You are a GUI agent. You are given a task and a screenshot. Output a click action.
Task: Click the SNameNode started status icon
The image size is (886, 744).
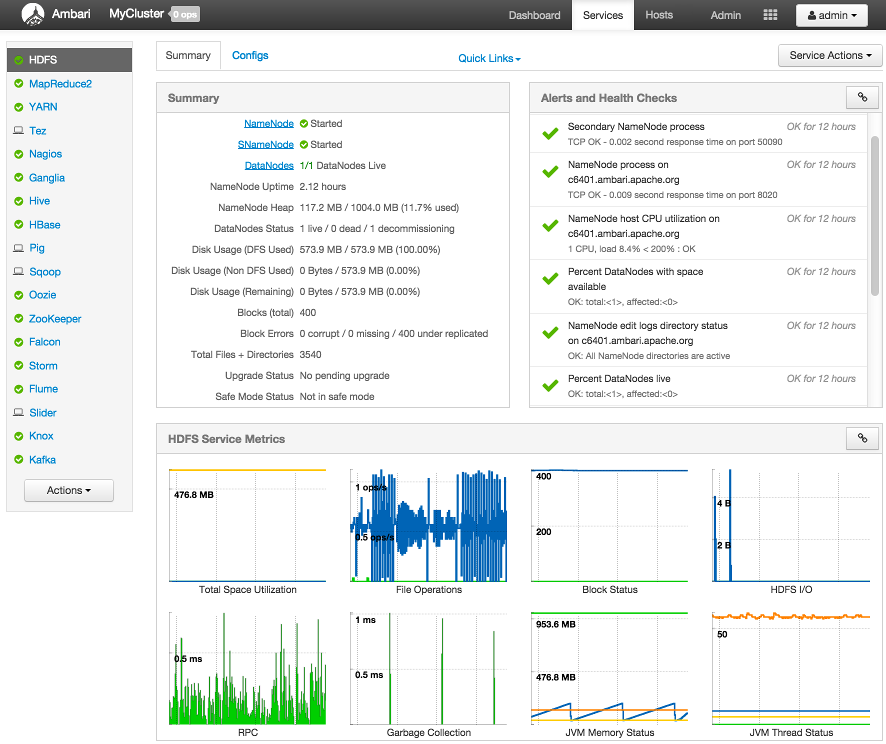pos(304,145)
